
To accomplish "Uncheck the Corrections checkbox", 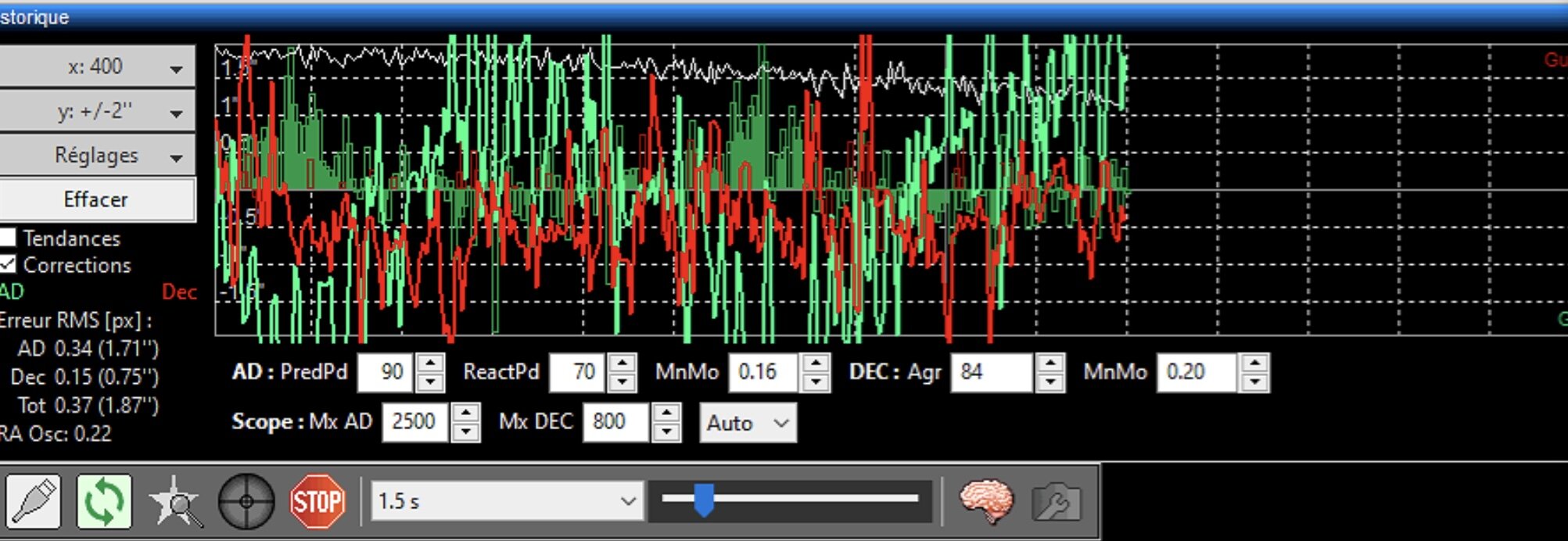I will (7, 264).
